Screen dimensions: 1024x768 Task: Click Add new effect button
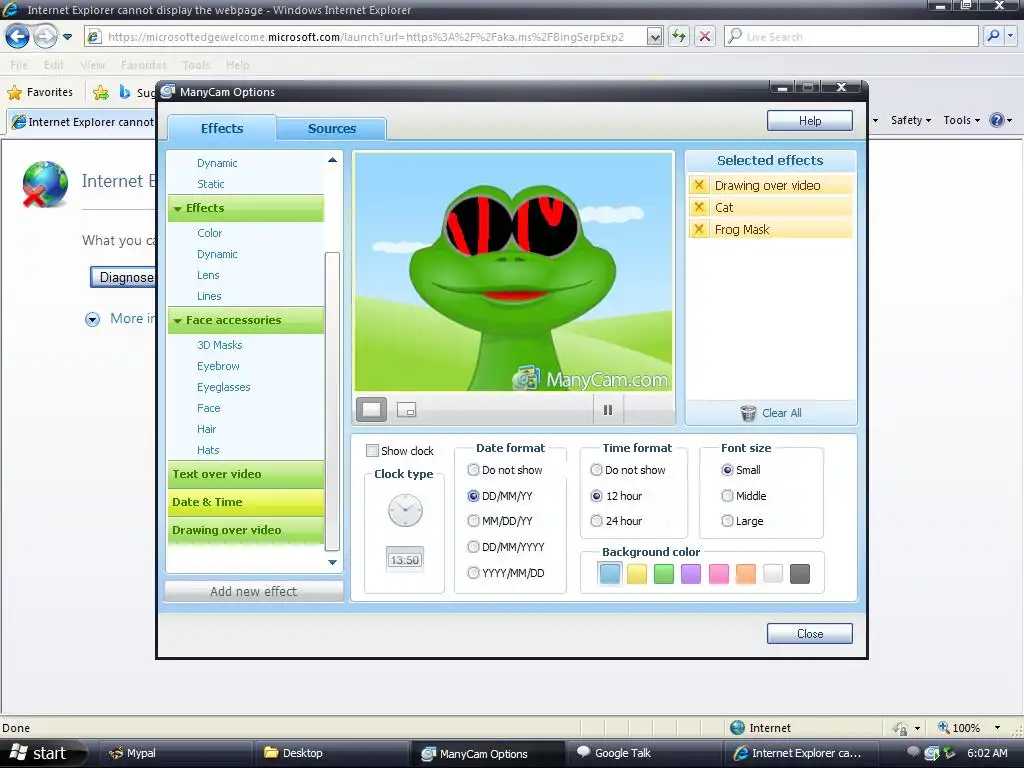[253, 591]
